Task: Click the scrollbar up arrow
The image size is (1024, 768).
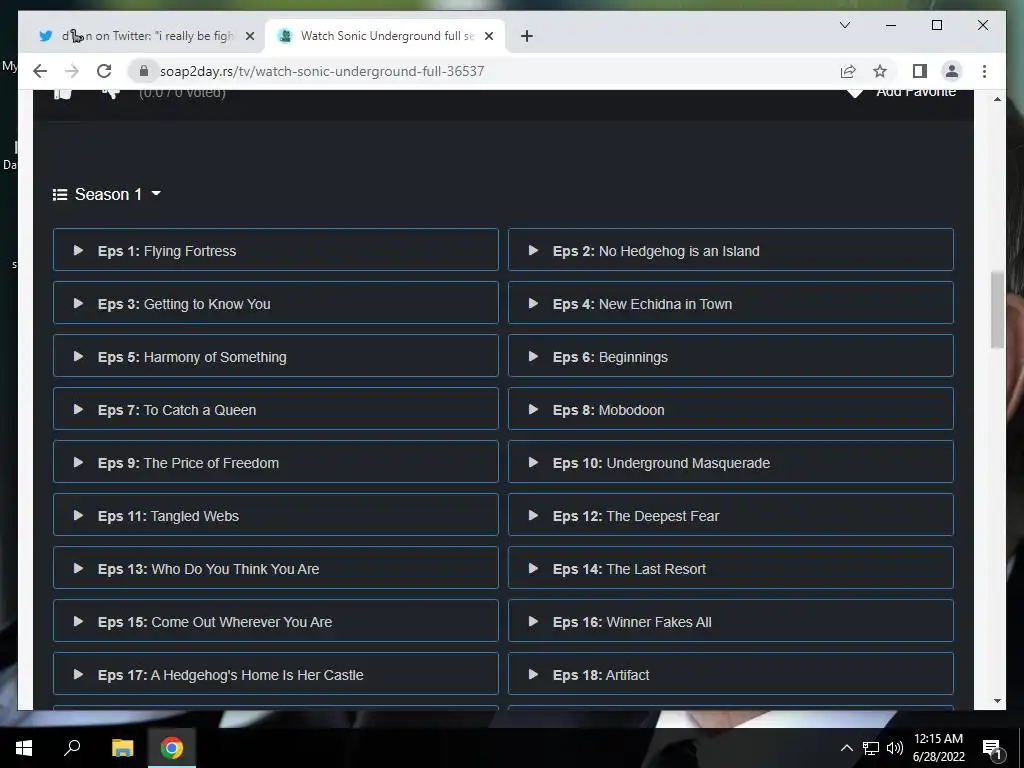Action: tap(997, 99)
